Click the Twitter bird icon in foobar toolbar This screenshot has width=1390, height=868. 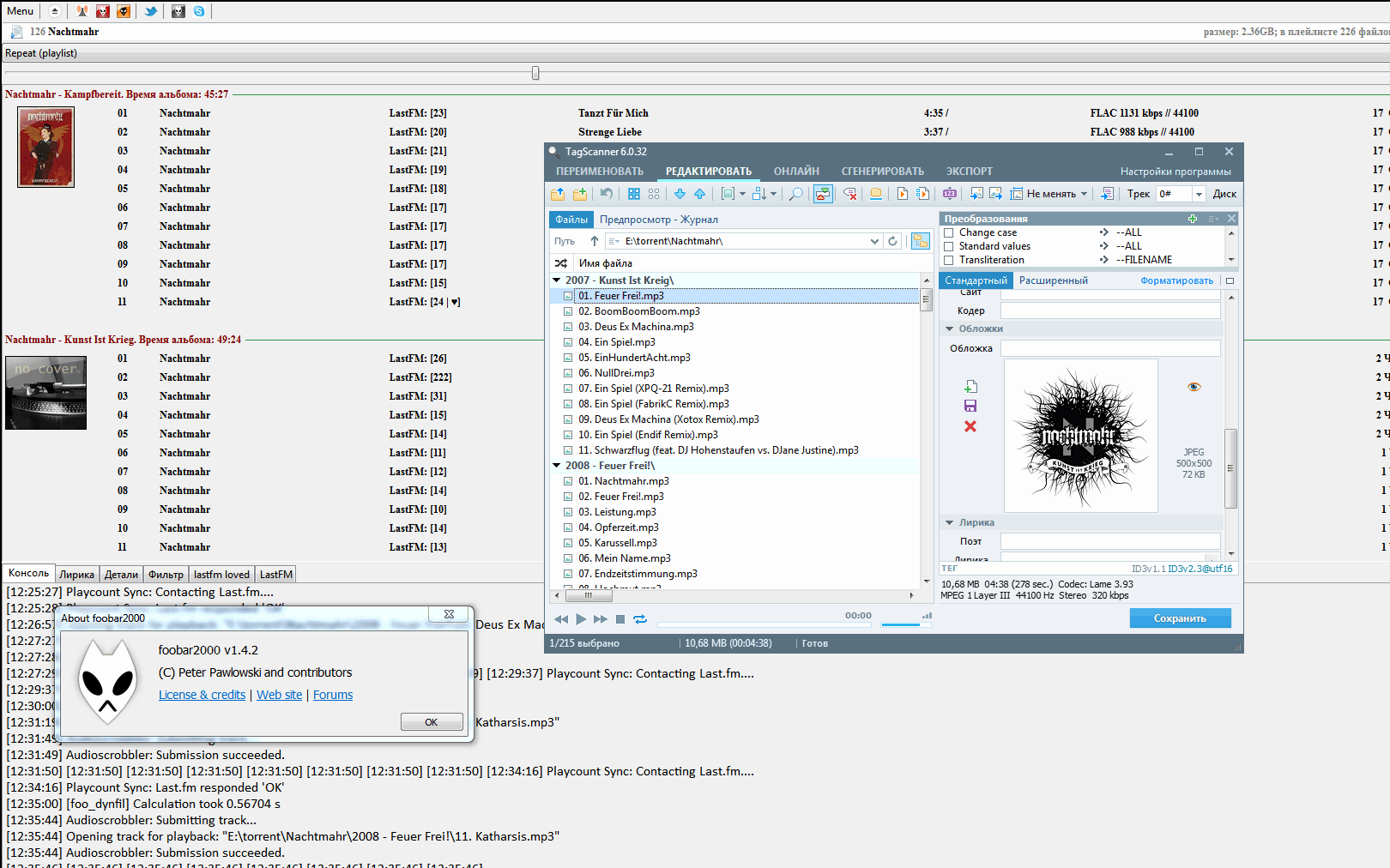point(151,11)
